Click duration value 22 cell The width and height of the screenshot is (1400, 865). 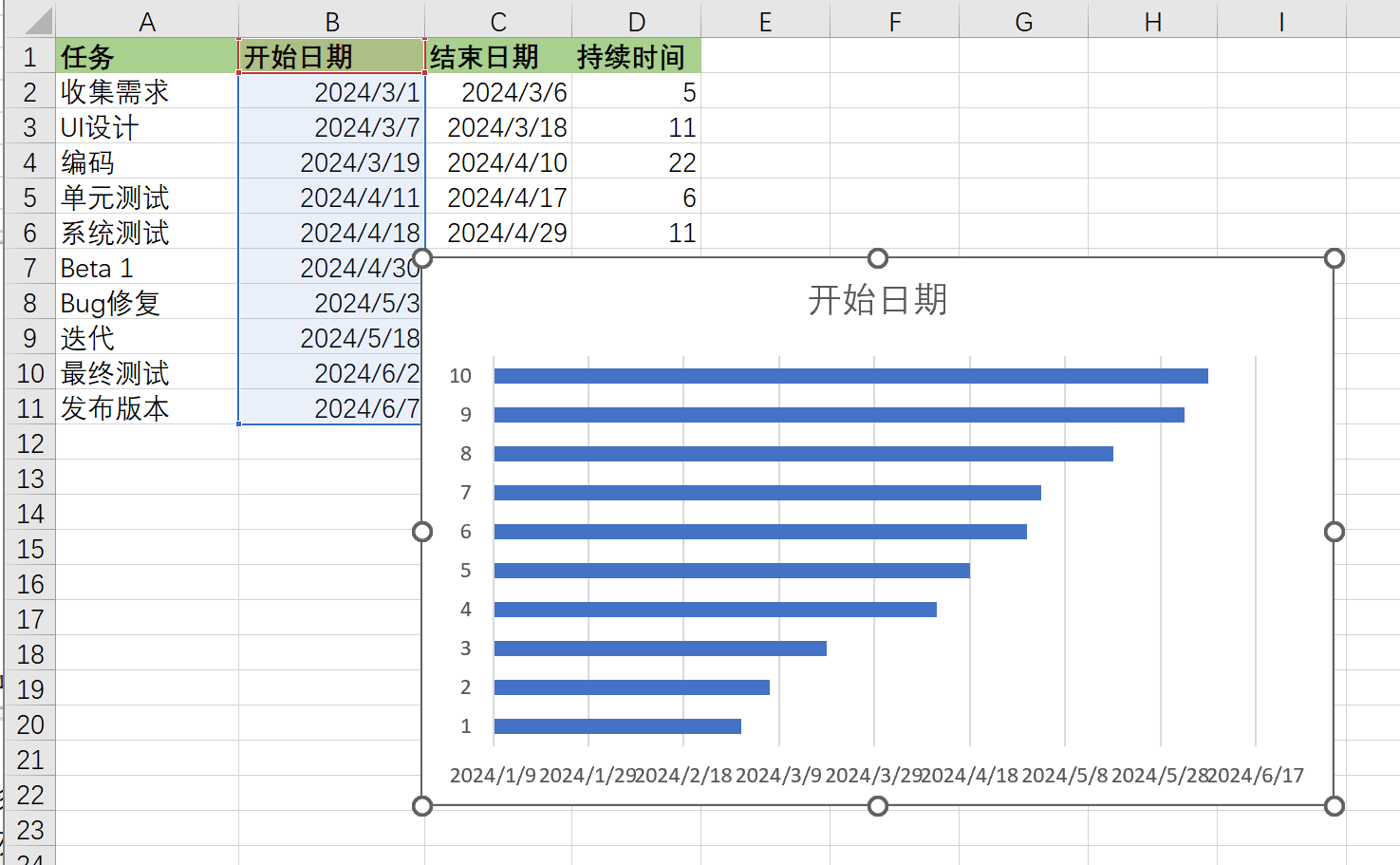pyautogui.click(x=636, y=161)
